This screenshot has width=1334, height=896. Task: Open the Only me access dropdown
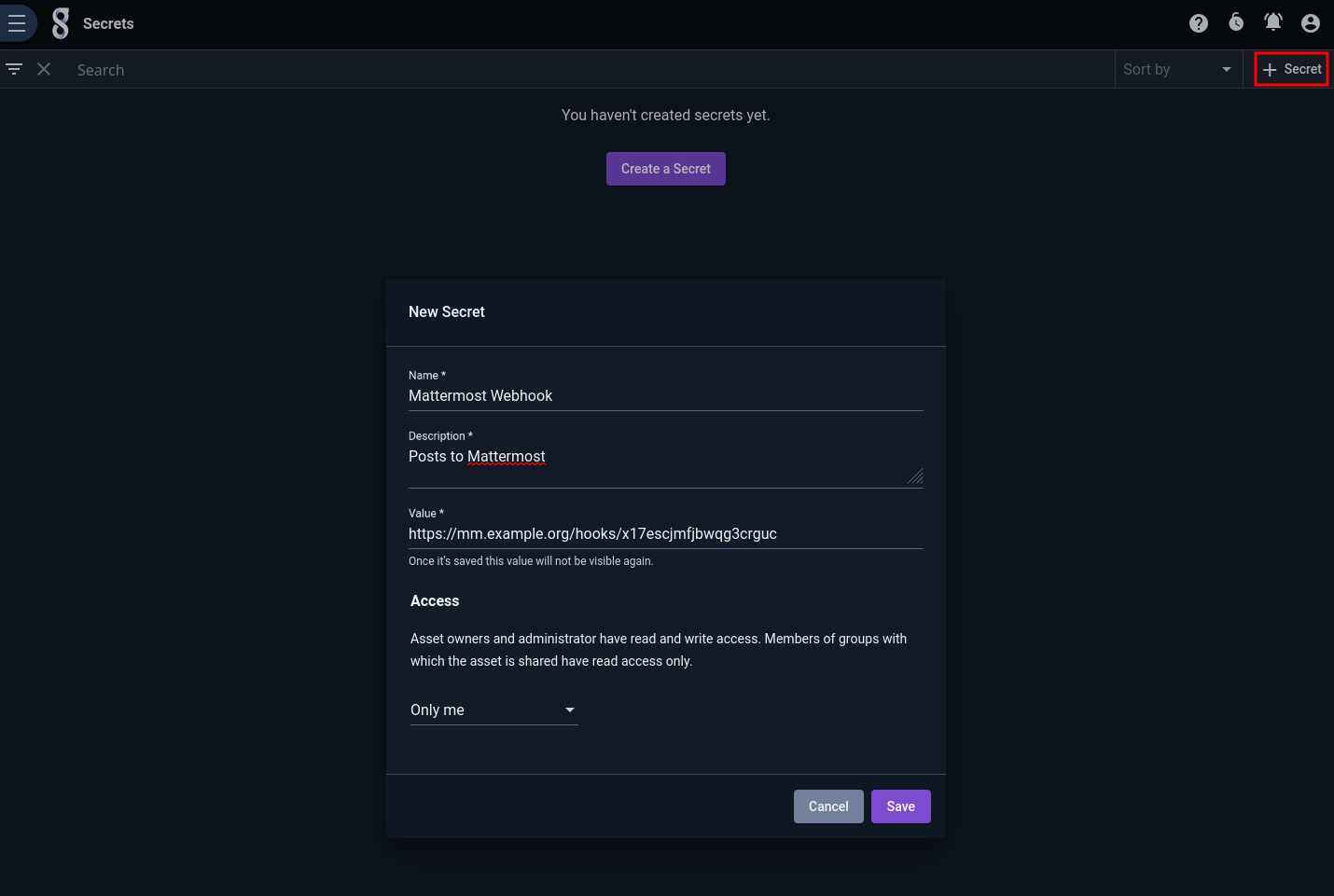494,710
